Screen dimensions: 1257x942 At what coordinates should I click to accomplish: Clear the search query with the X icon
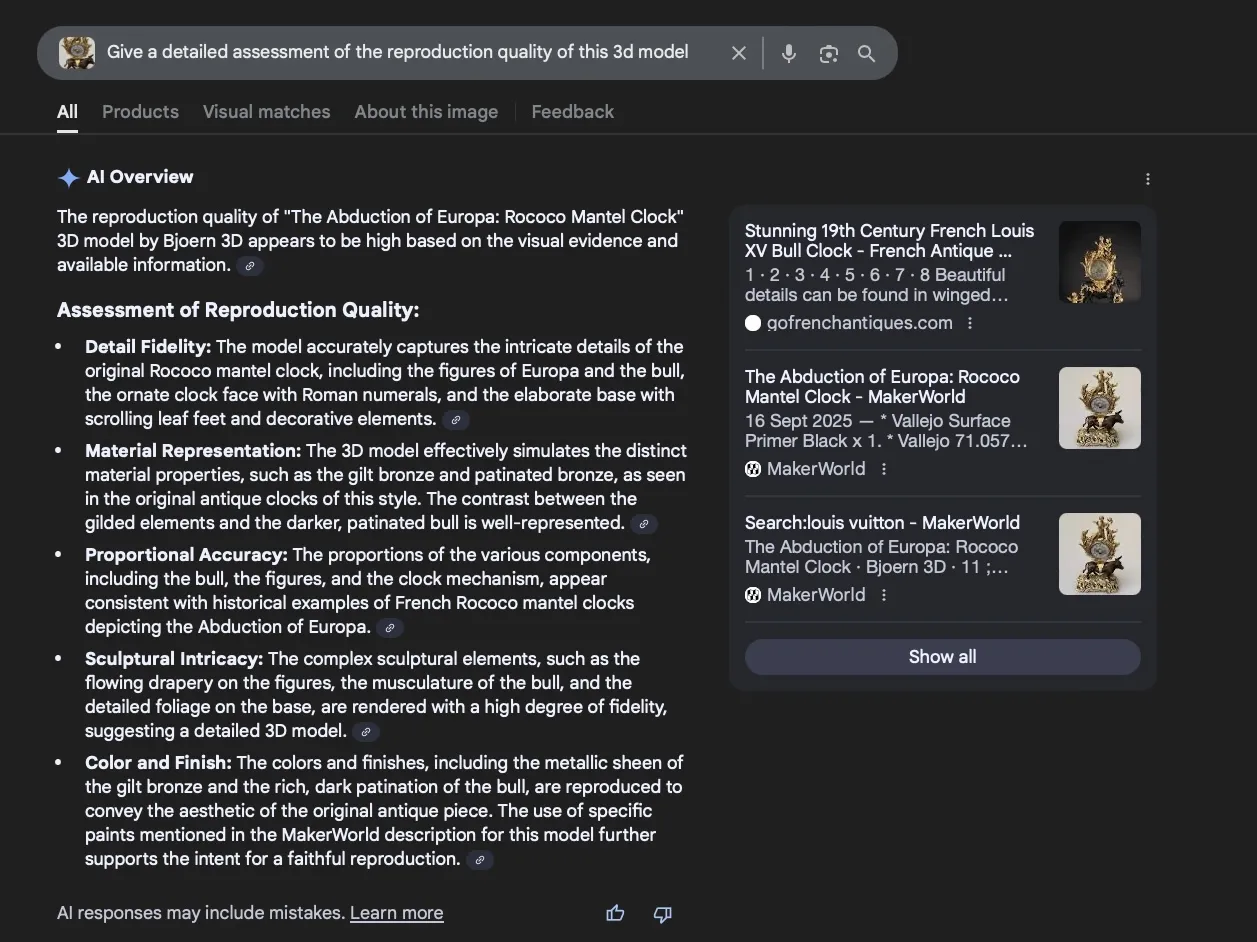[x=739, y=53]
